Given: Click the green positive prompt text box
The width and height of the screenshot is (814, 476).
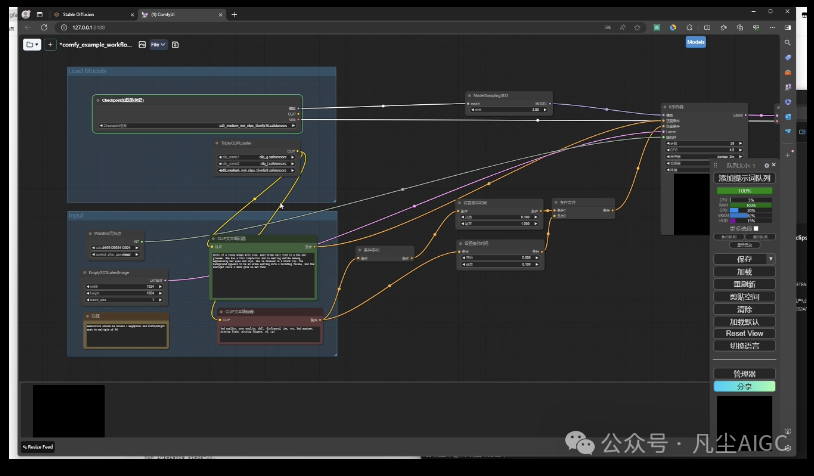Looking at the screenshot, I should point(263,274).
